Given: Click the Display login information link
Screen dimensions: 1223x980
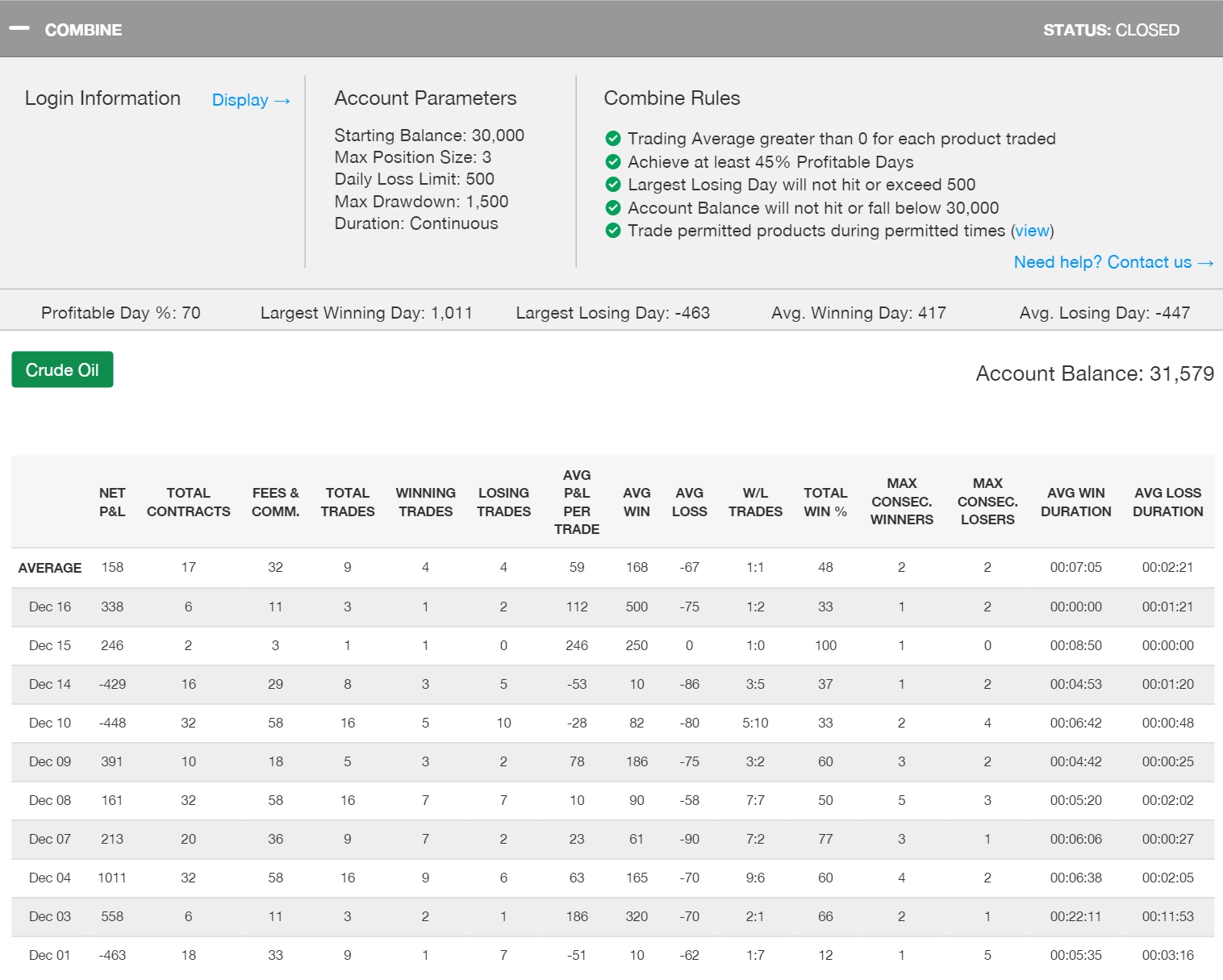Looking at the screenshot, I should click(x=250, y=100).
